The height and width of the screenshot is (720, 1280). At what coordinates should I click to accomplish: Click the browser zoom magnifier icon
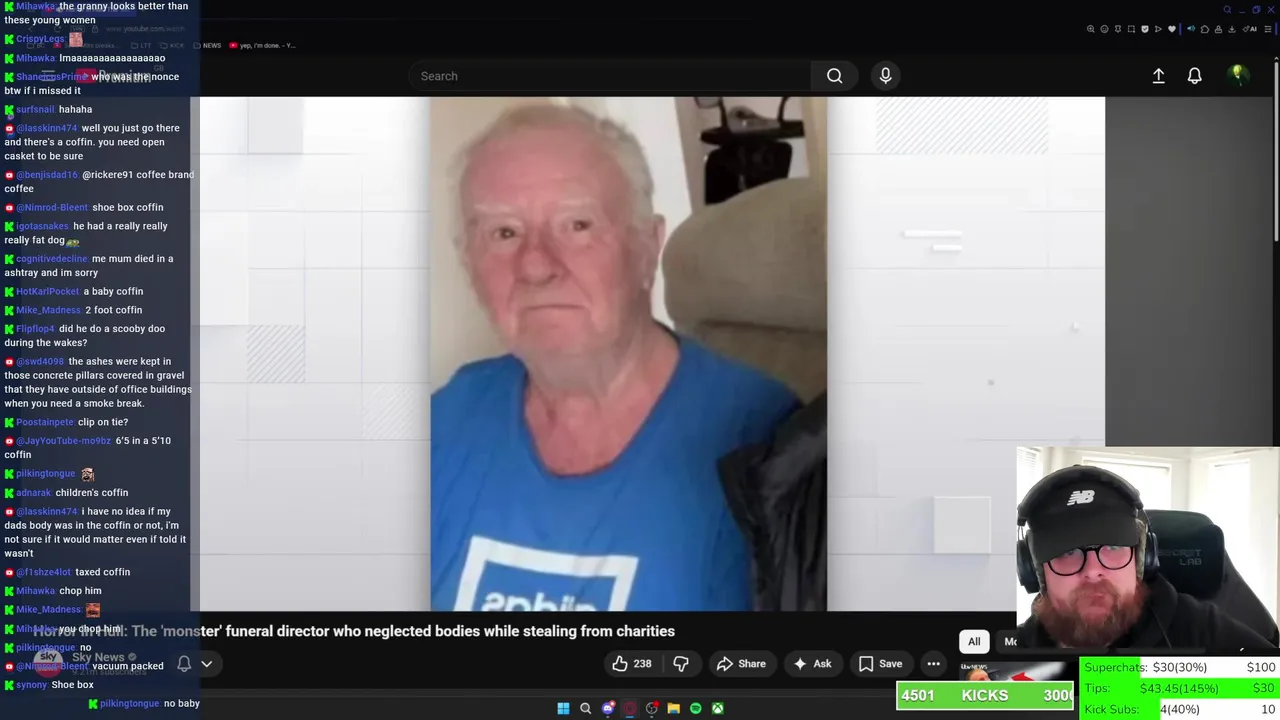coord(1091,29)
